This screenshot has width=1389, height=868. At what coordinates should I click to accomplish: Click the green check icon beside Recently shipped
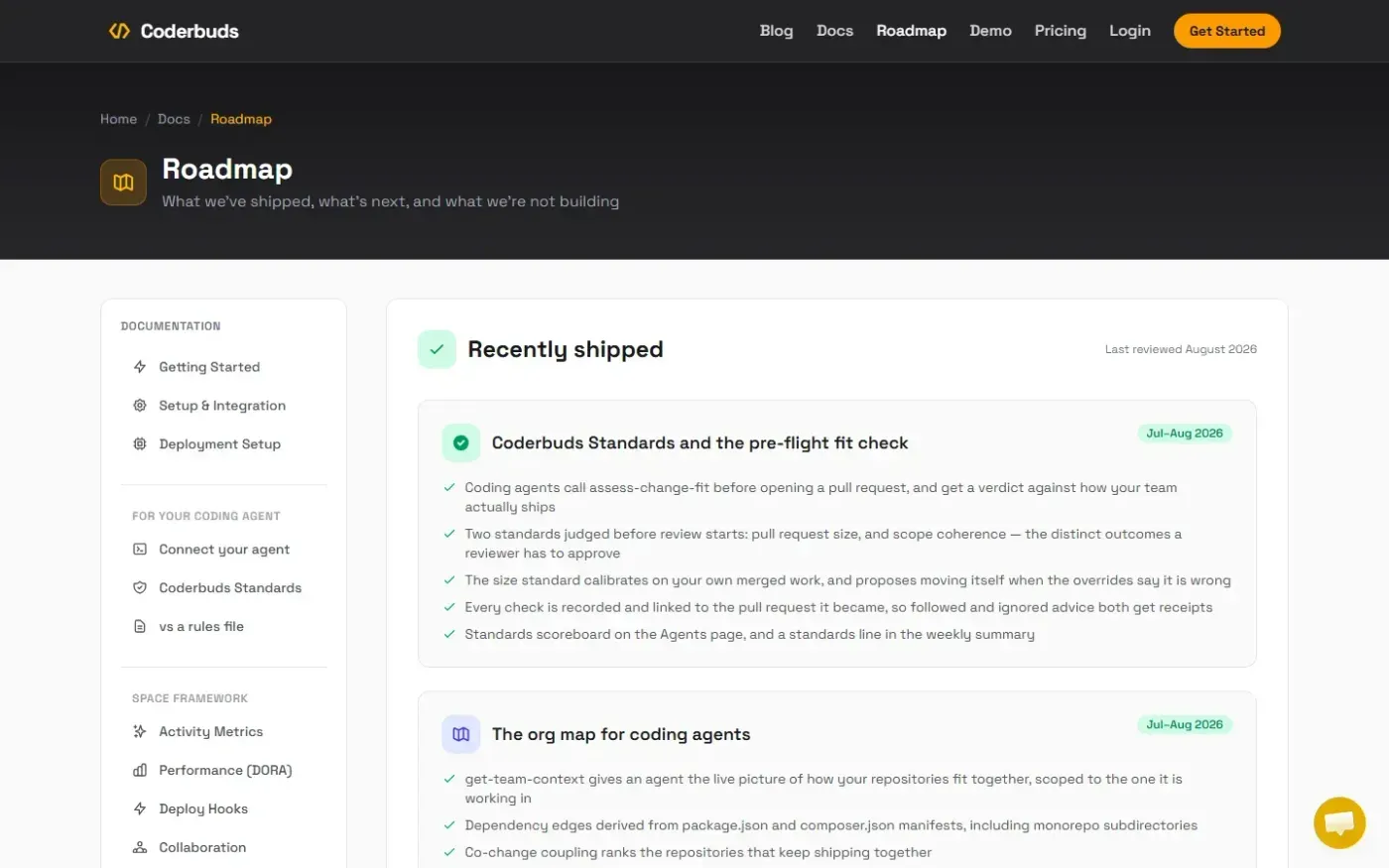click(x=437, y=349)
